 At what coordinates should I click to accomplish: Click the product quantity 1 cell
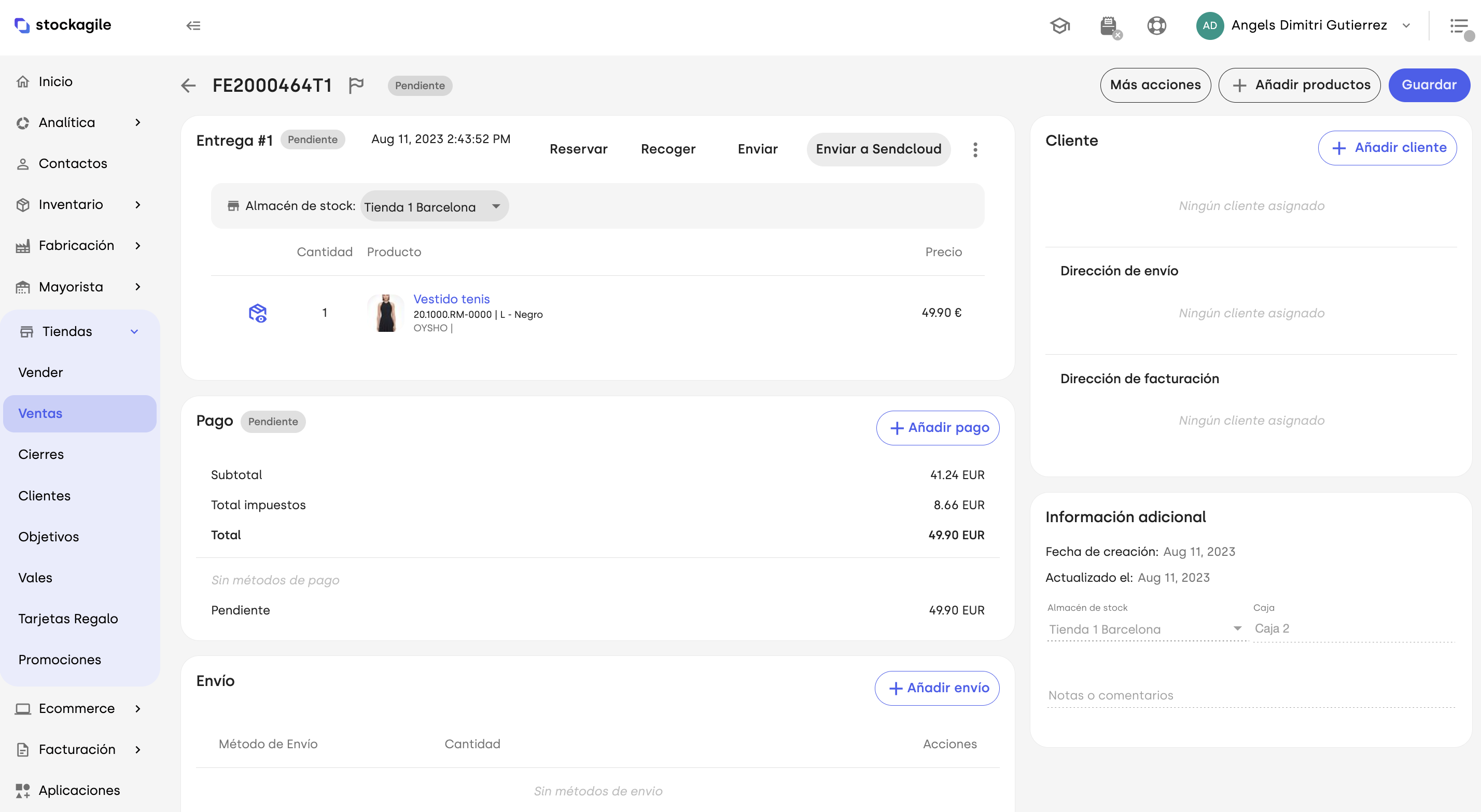(x=325, y=313)
